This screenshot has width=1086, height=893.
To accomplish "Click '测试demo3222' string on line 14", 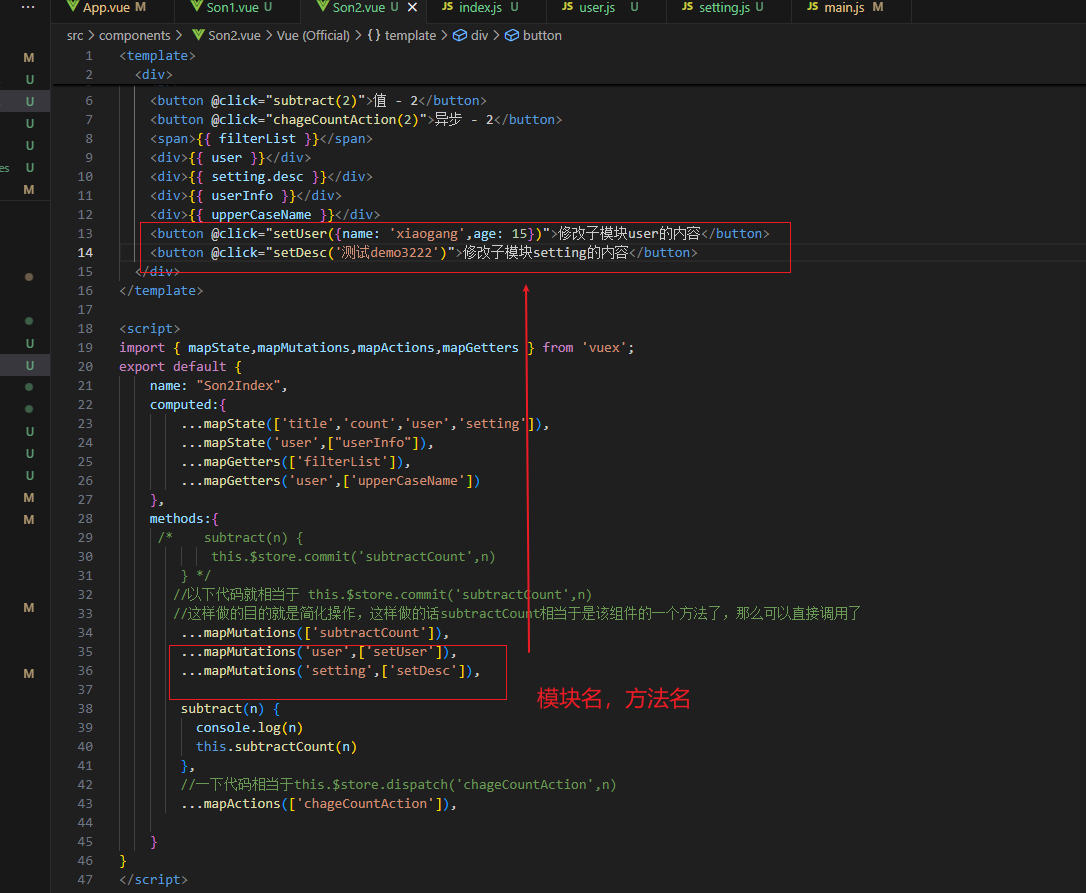I will pyautogui.click(x=387, y=253).
